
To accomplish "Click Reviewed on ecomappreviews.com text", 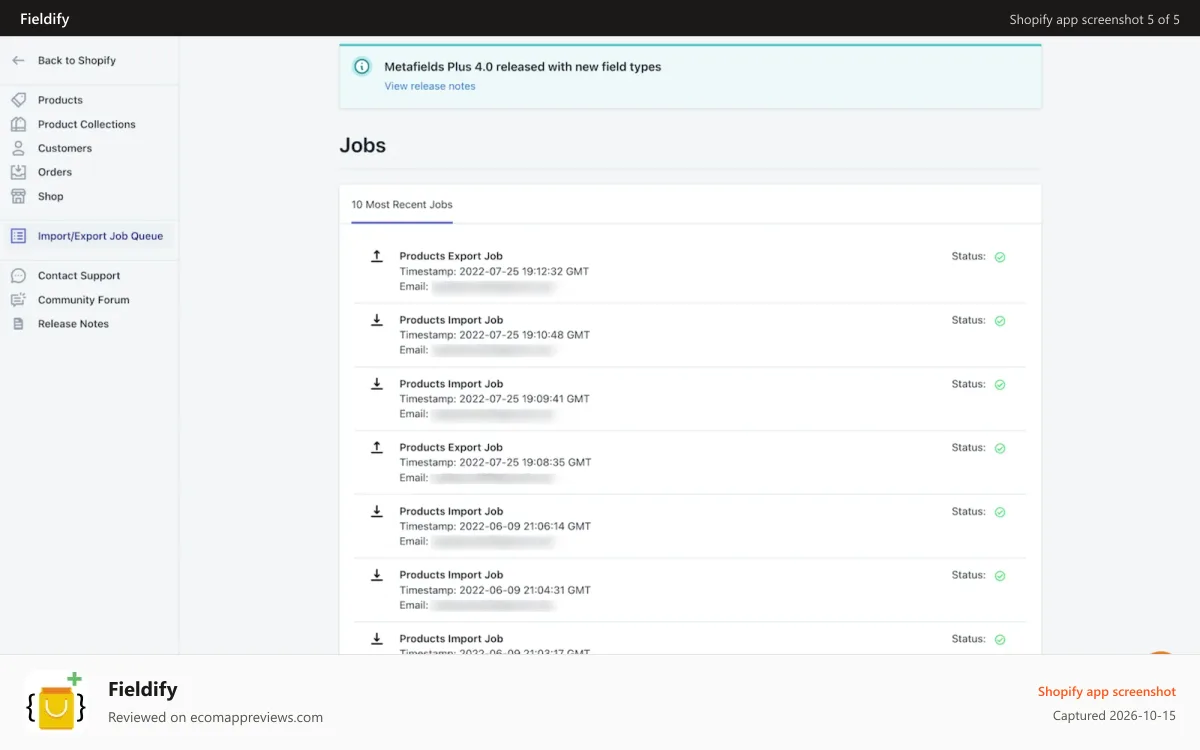I will click(x=215, y=717).
